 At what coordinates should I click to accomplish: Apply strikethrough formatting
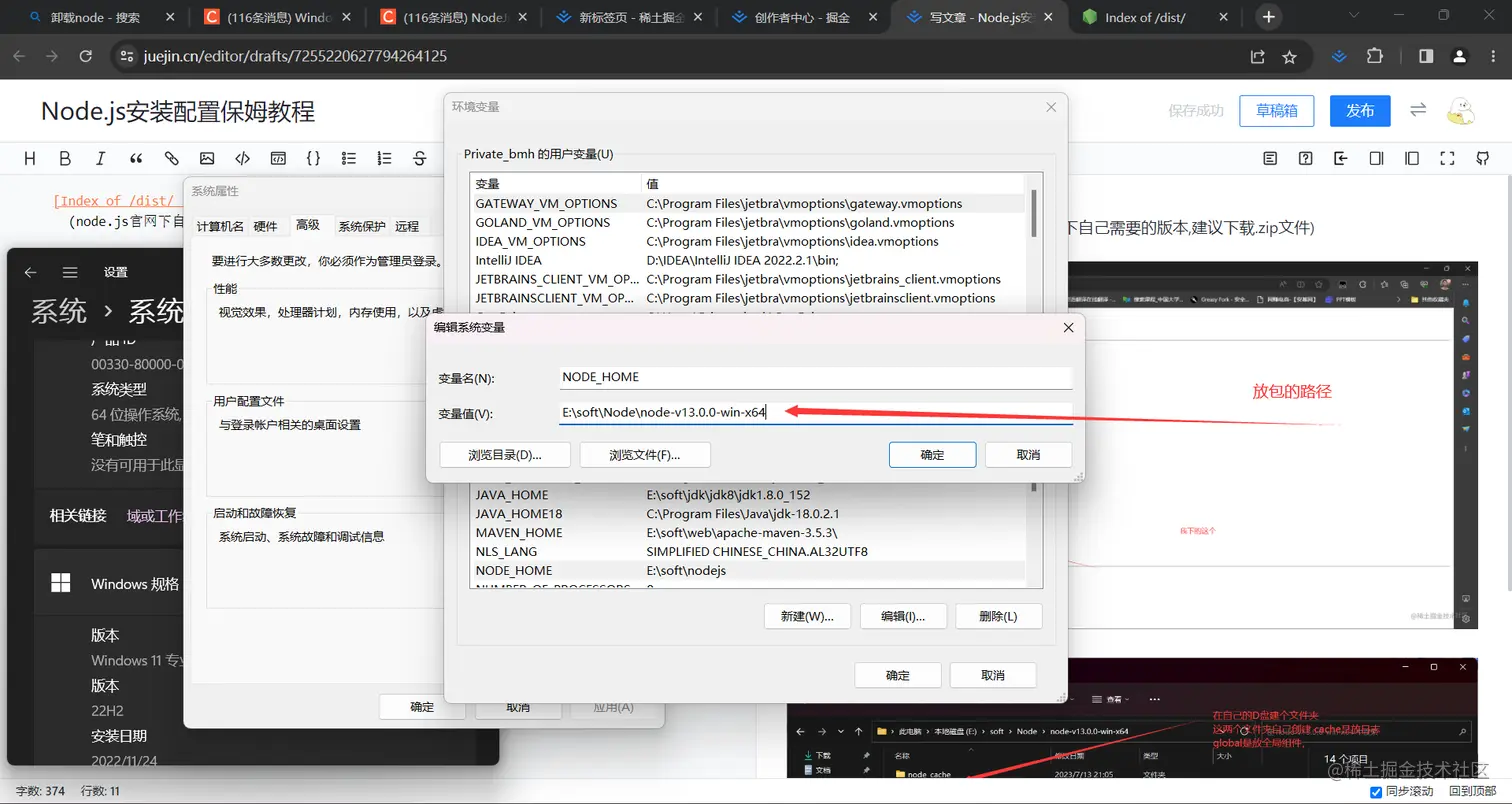point(420,158)
